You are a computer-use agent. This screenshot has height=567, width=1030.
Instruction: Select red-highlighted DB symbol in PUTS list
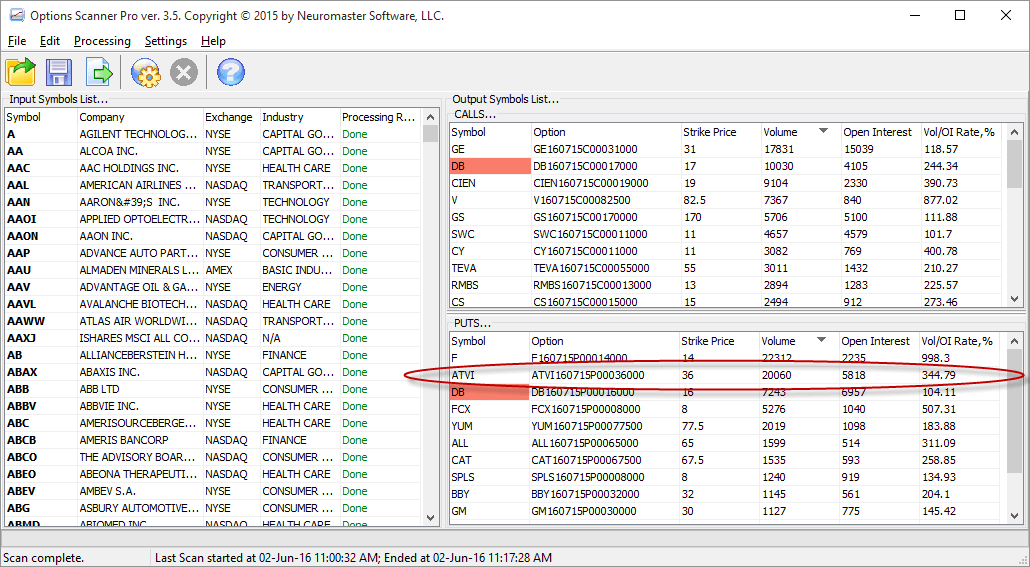(x=489, y=392)
